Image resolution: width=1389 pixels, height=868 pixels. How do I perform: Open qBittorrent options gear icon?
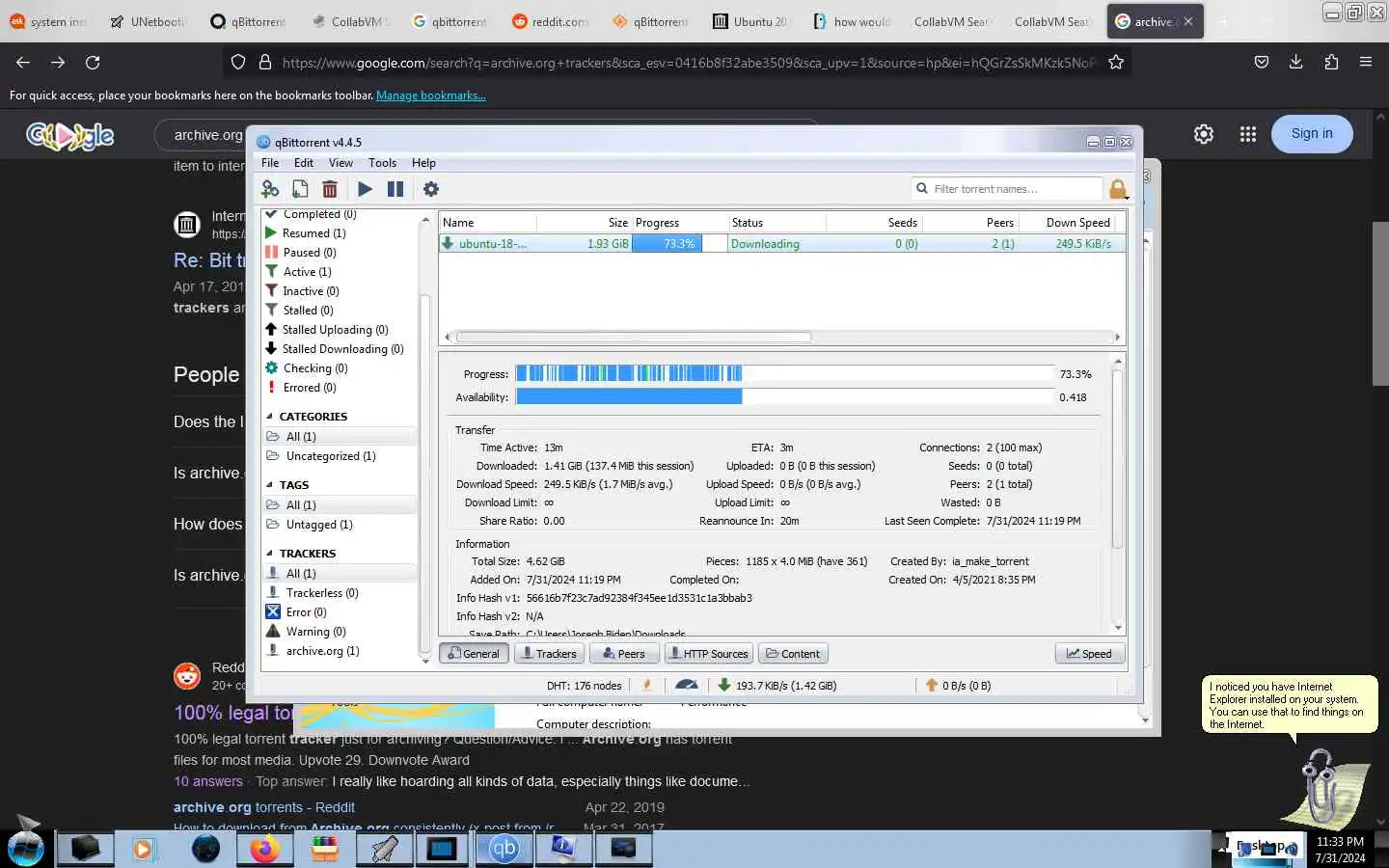coord(431,189)
